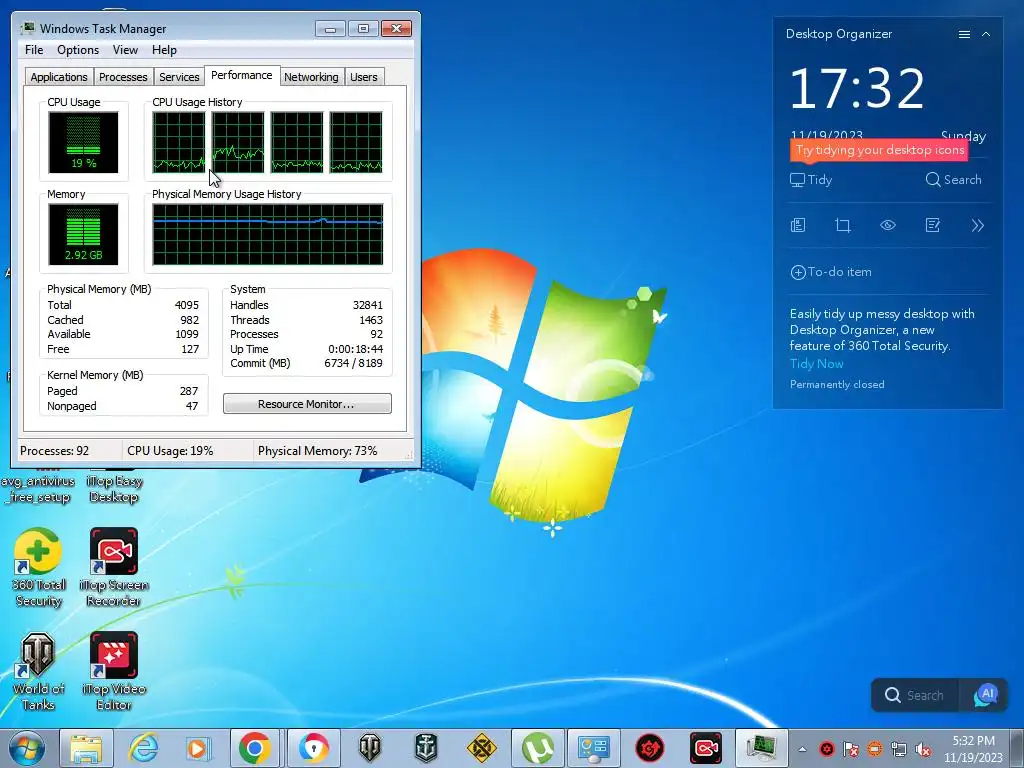Image resolution: width=1024 pixels, height=768 pixels.
Task: Click status bar text CPU Usage: 19%
Action: pyautogui.click(x=170, y=451)
